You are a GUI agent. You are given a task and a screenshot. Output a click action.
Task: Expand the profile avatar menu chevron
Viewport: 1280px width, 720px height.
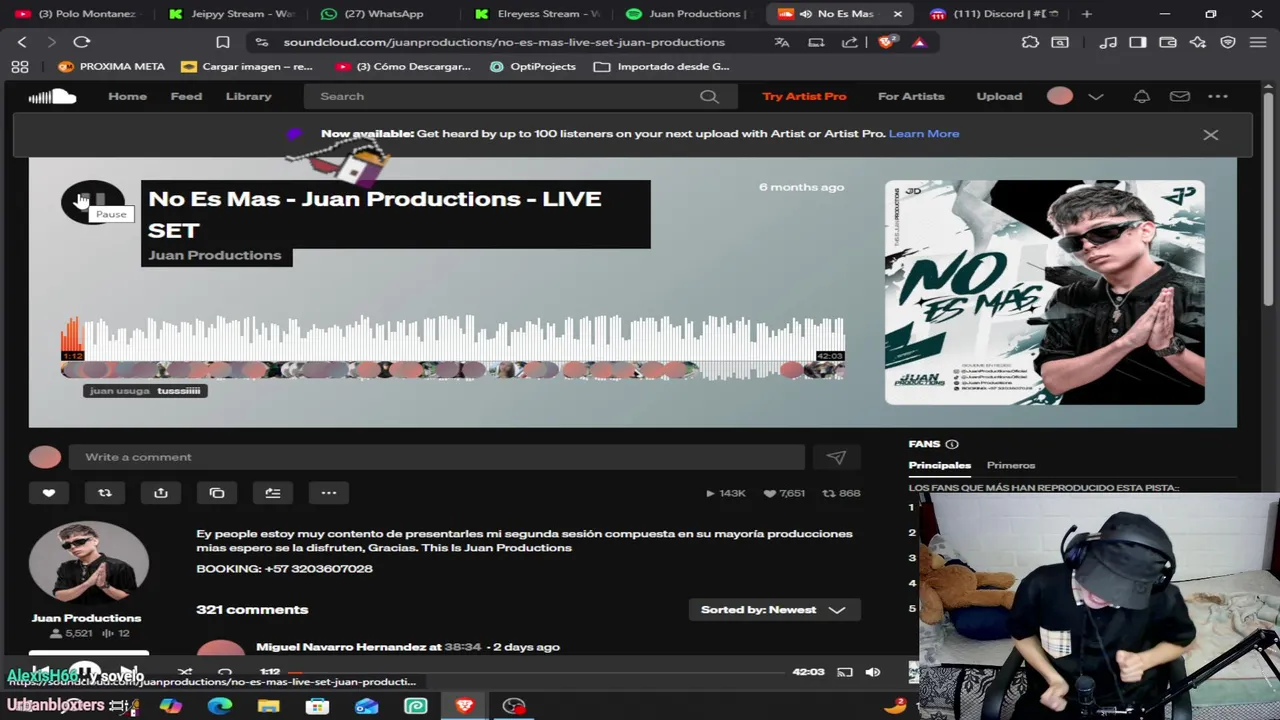tap(1095, 96)
